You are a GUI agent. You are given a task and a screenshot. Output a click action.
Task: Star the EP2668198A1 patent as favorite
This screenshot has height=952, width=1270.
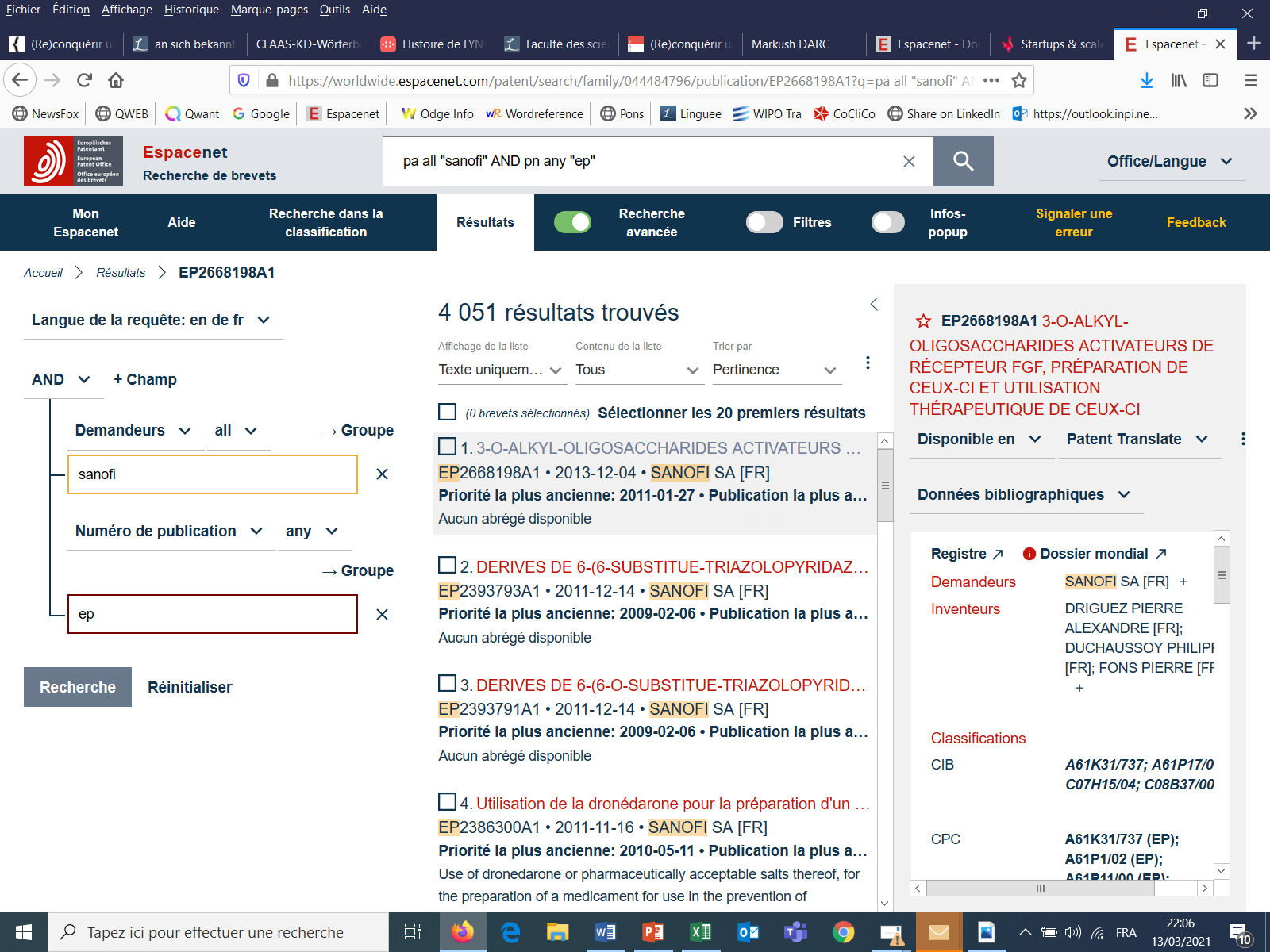click(x=923, y=321)
